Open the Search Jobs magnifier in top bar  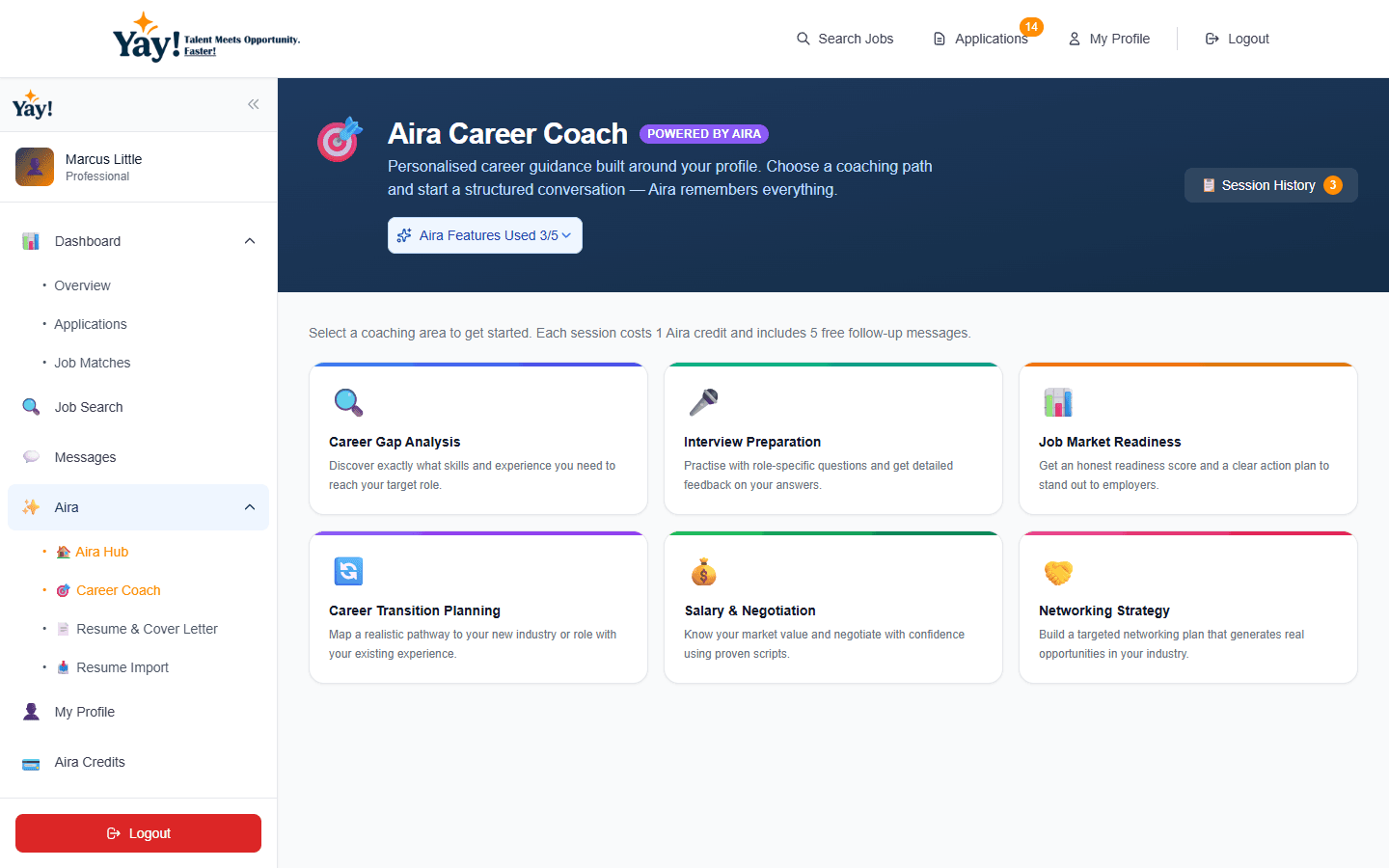803,39
